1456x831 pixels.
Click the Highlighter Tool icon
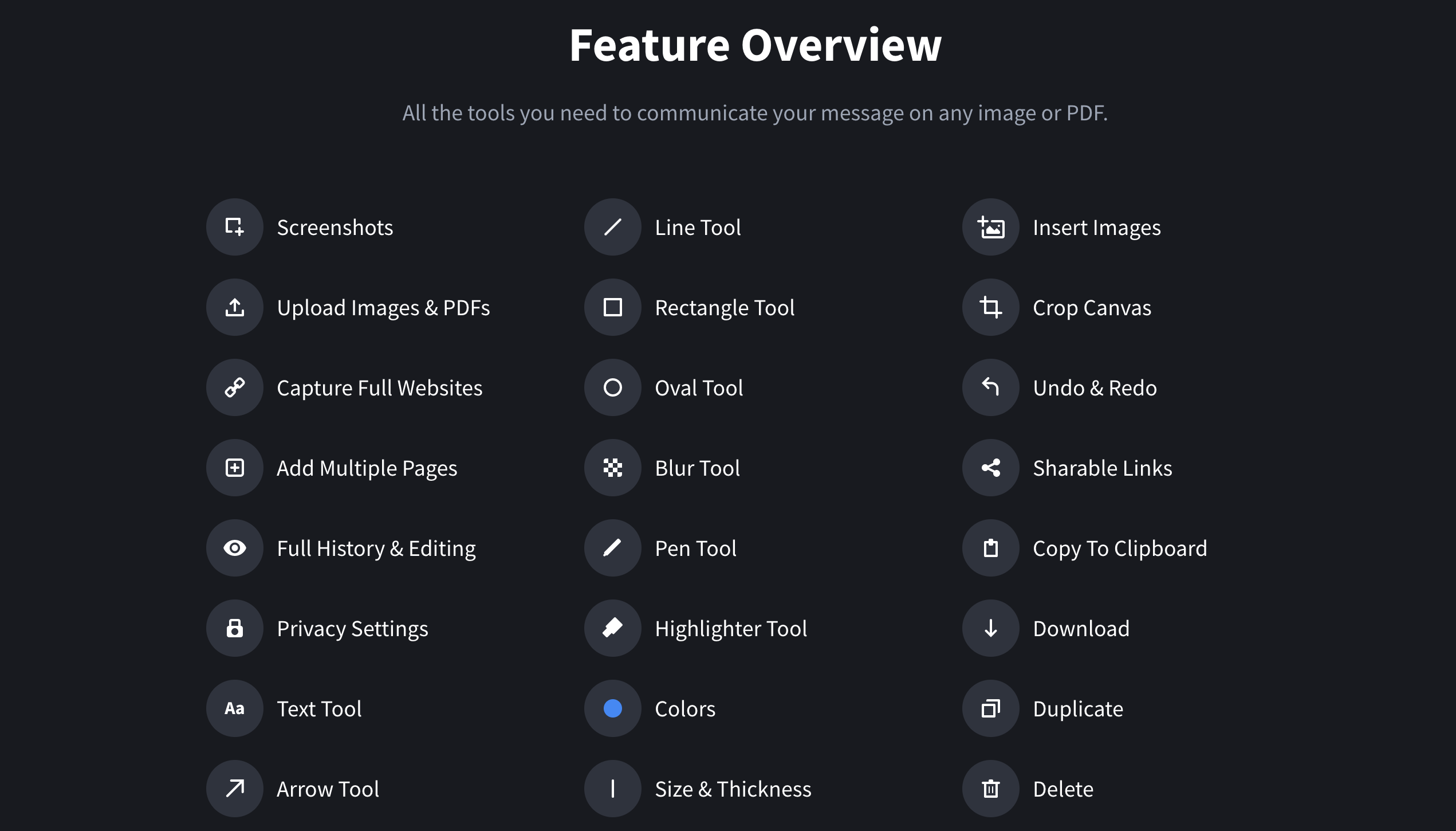point(612,628)
